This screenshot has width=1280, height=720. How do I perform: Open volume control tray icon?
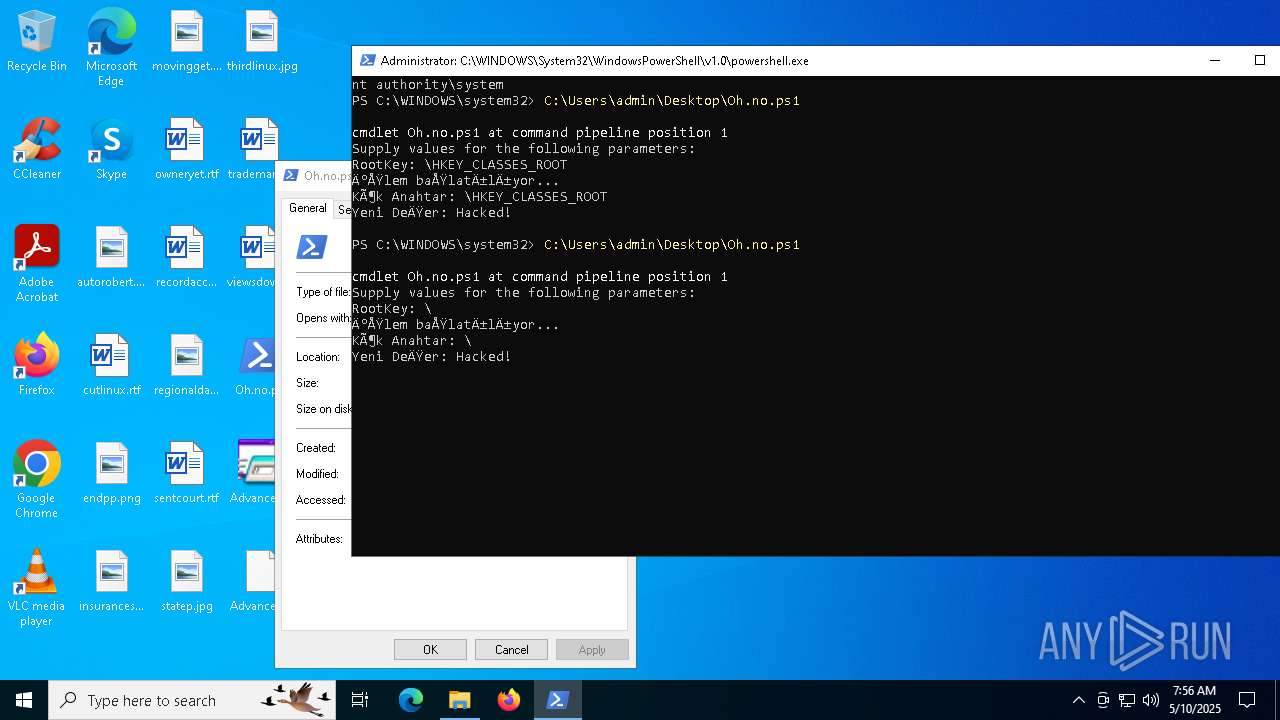[x=1151, y=700]
